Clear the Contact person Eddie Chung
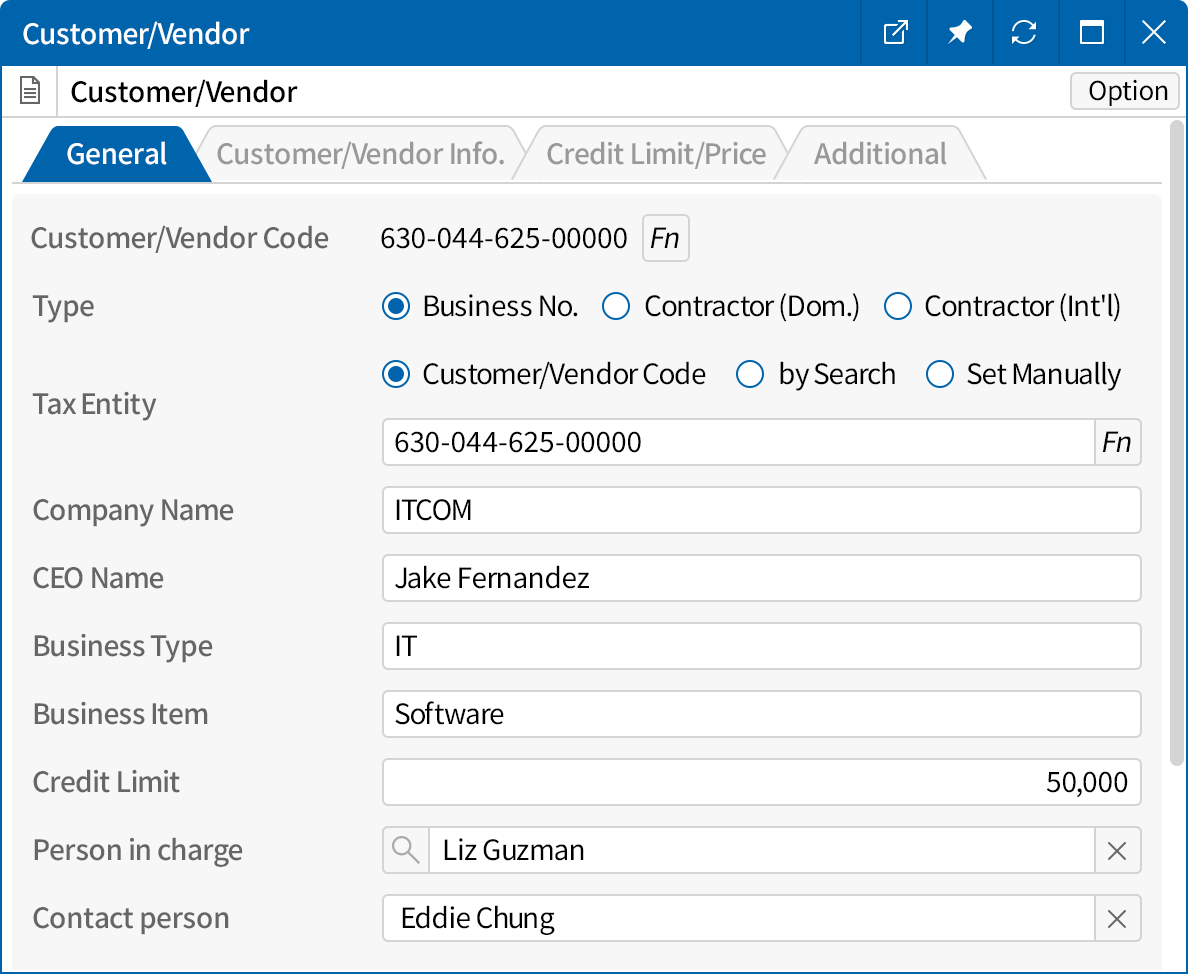1188x974 pixels. (1117, 919)
